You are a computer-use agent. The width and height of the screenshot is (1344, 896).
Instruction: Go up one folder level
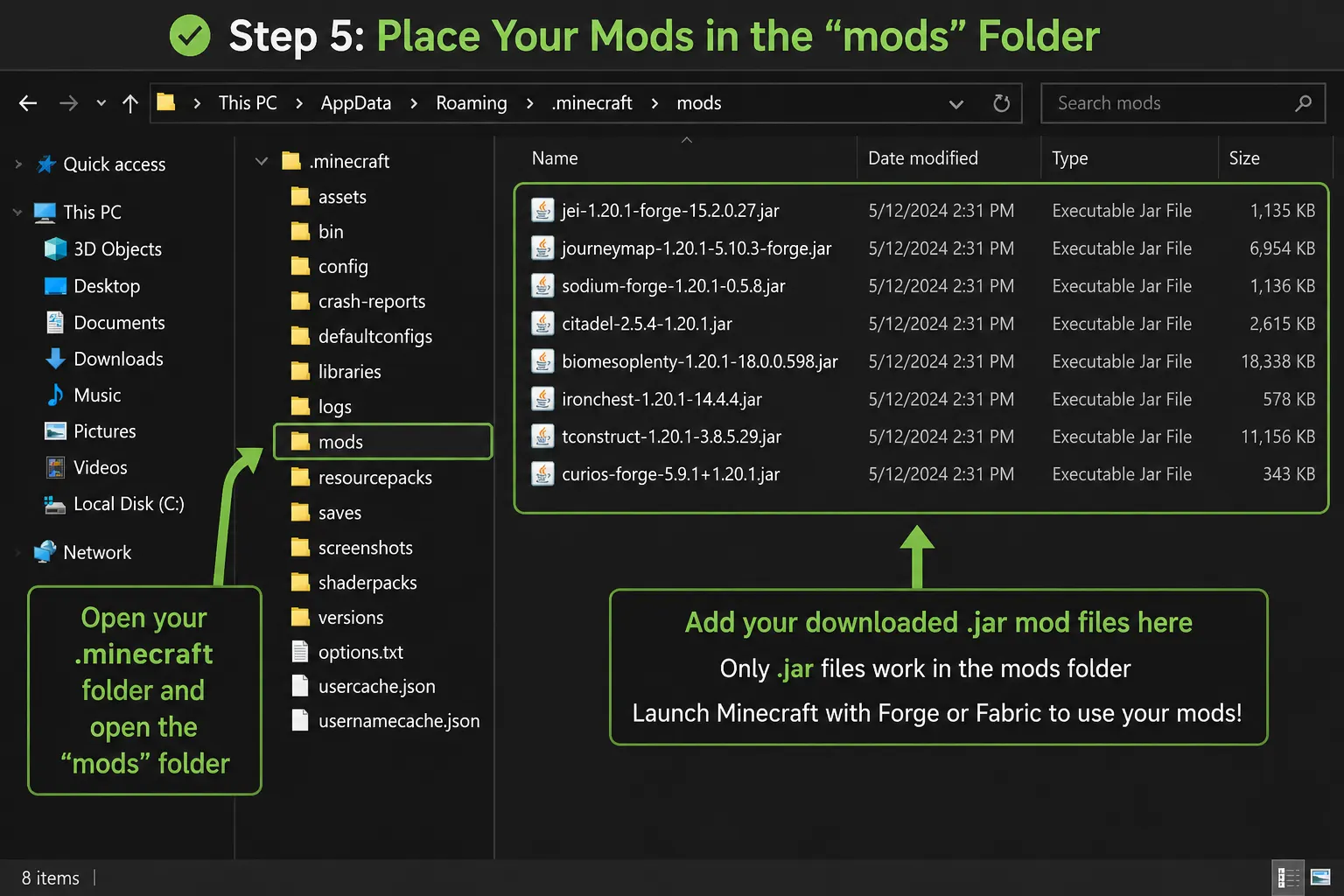pyautogui.click(x=130, y=103)
